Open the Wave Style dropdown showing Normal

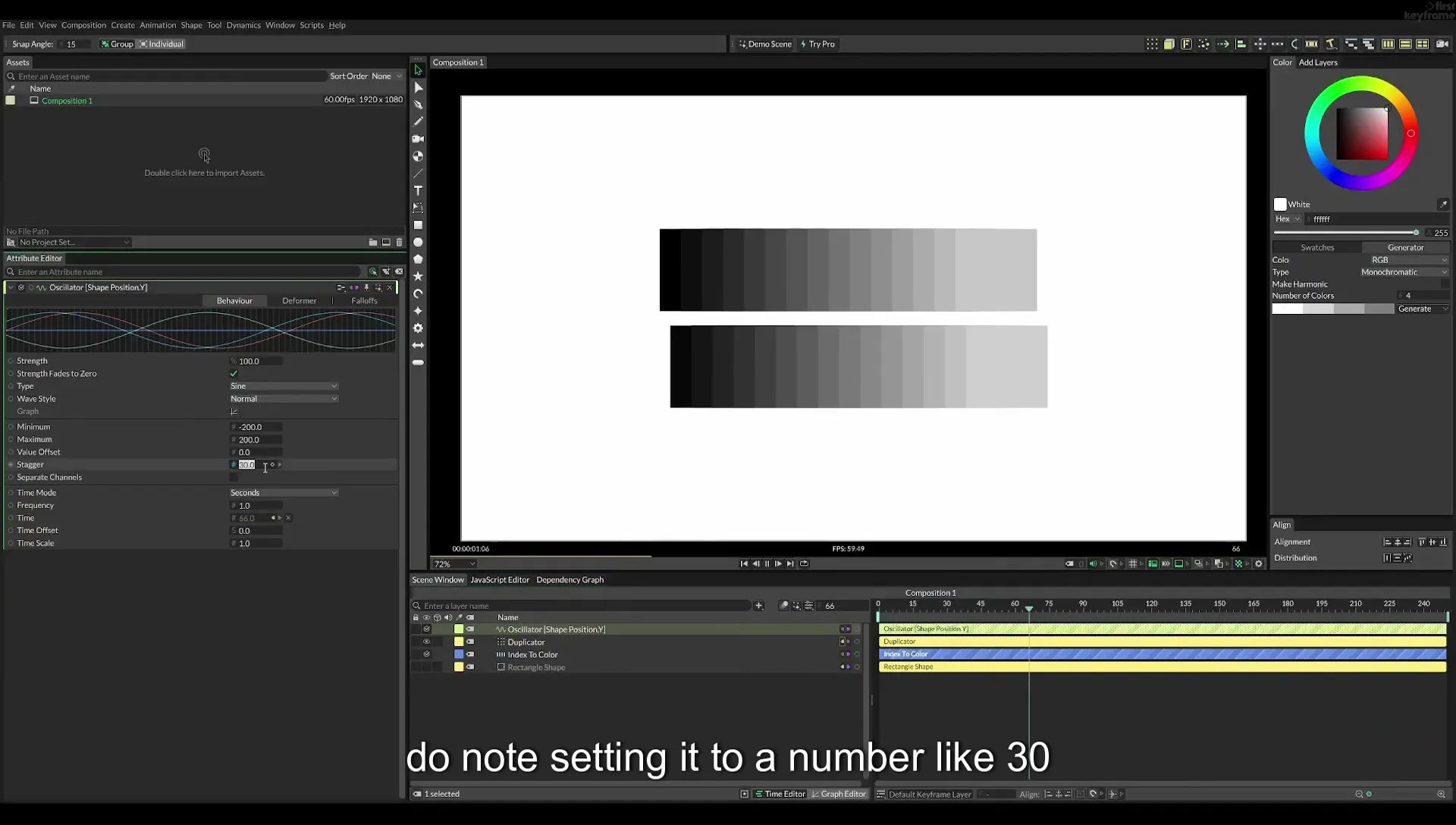[284, 399]
